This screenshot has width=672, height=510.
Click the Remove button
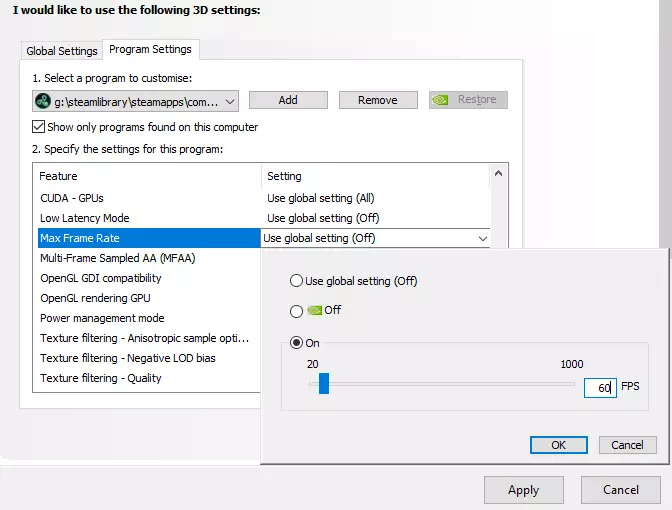point(377,100)
